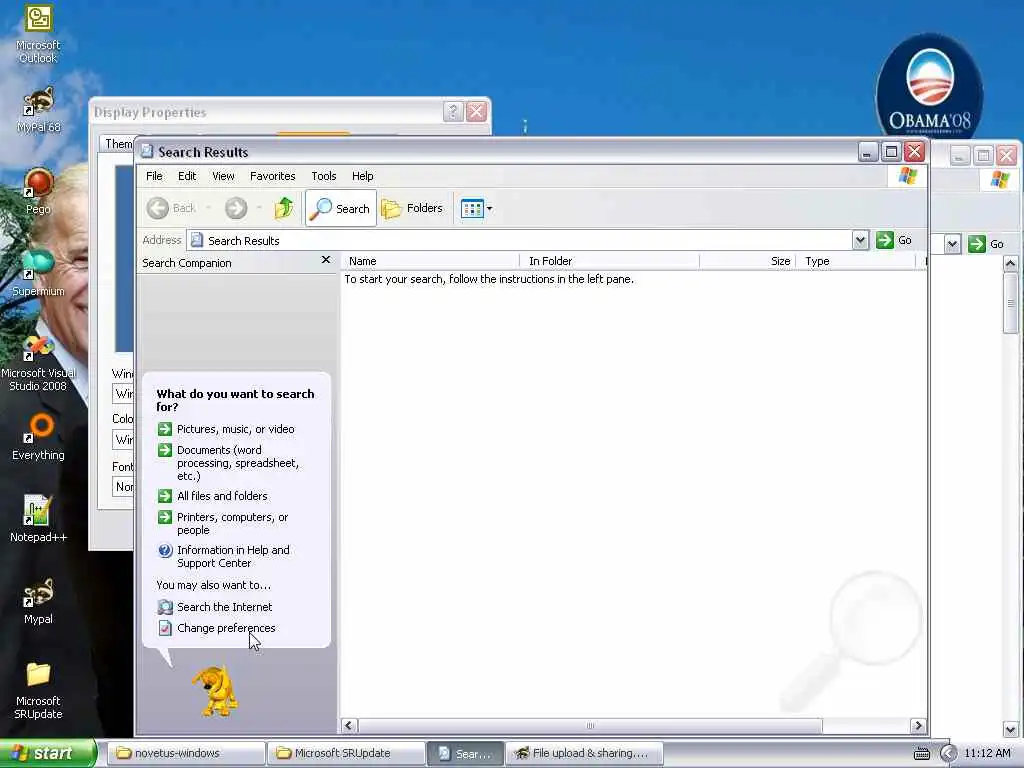
Task: Open Microsoft Outlook desktop icon
Action: tap(38, 34)
